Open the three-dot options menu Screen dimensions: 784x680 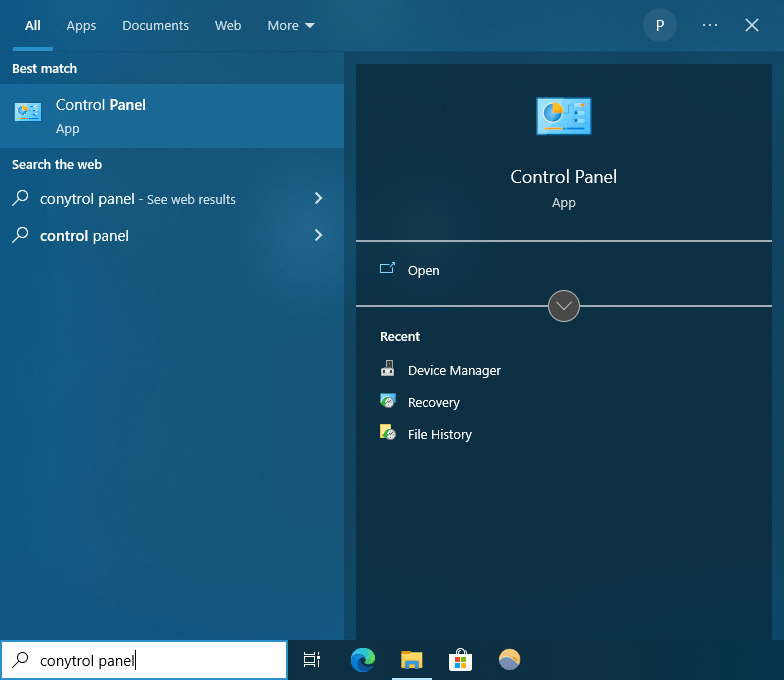point(710,26)
